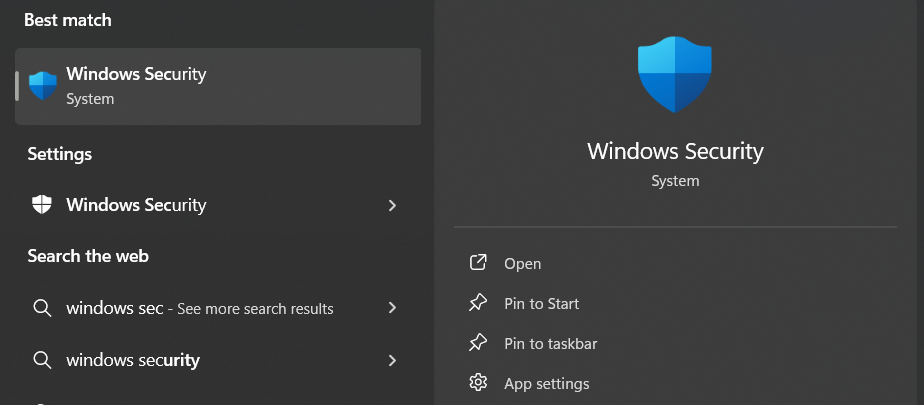Click the pin icon beside Pin to Start

coord(478,303)
